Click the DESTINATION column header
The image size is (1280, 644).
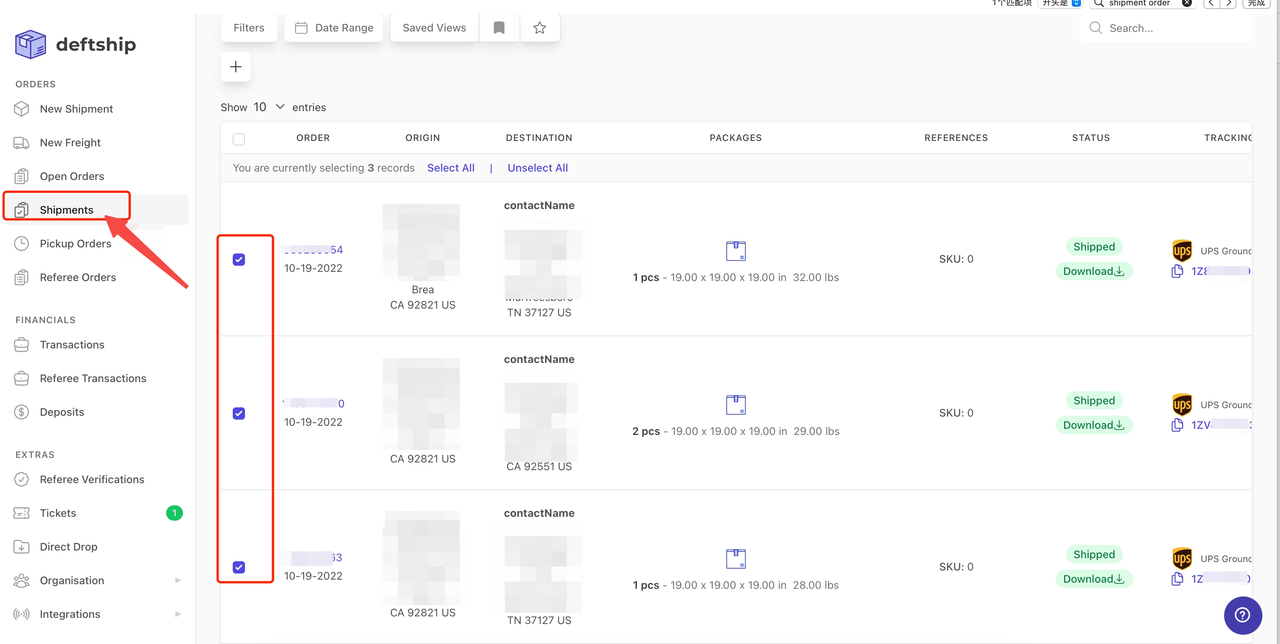pyautogui.click(x=539, y=138)
